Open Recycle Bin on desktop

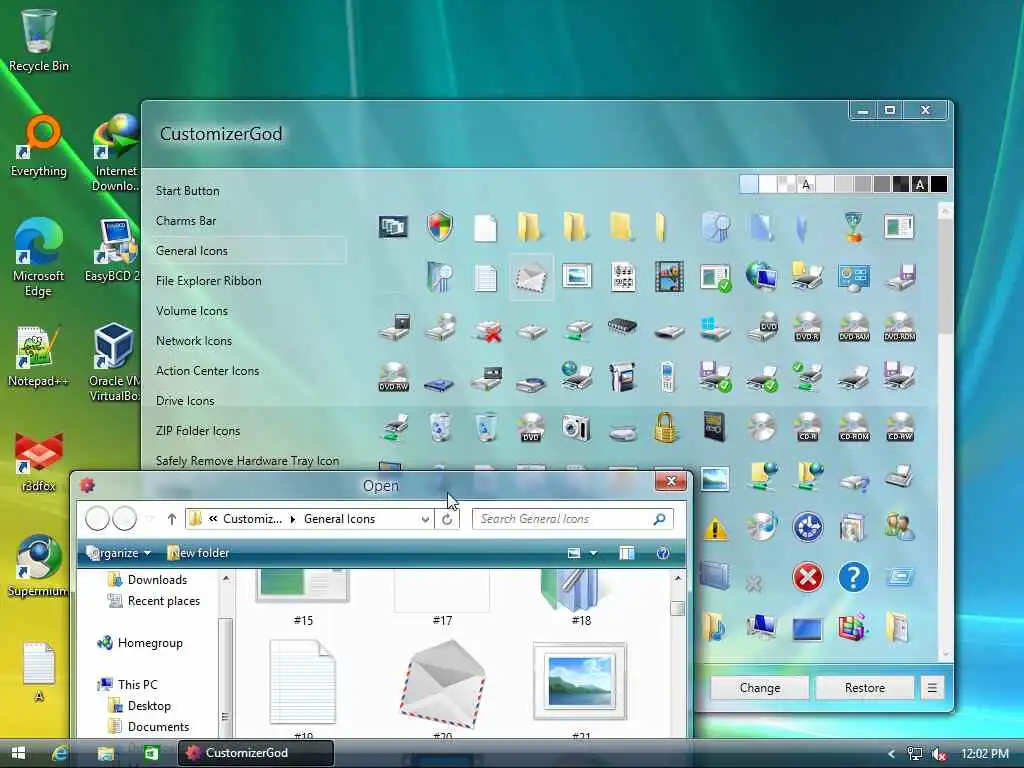39,39
